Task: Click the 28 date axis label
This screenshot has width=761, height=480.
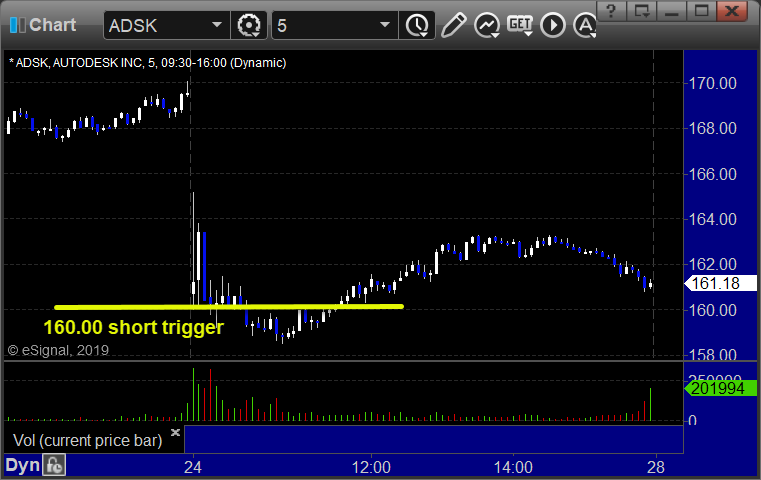Action: point(656,467)
